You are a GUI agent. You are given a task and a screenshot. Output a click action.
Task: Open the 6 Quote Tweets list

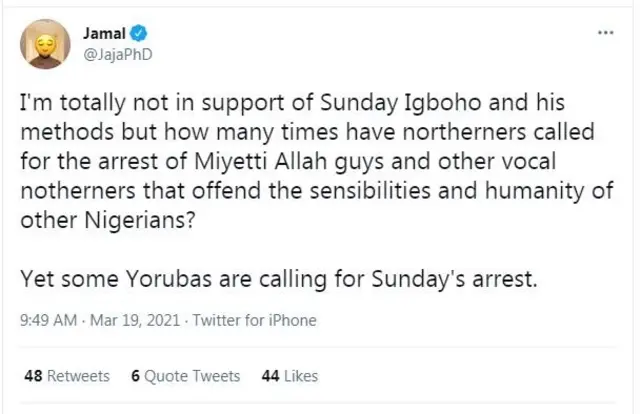(x=185, y=376)
